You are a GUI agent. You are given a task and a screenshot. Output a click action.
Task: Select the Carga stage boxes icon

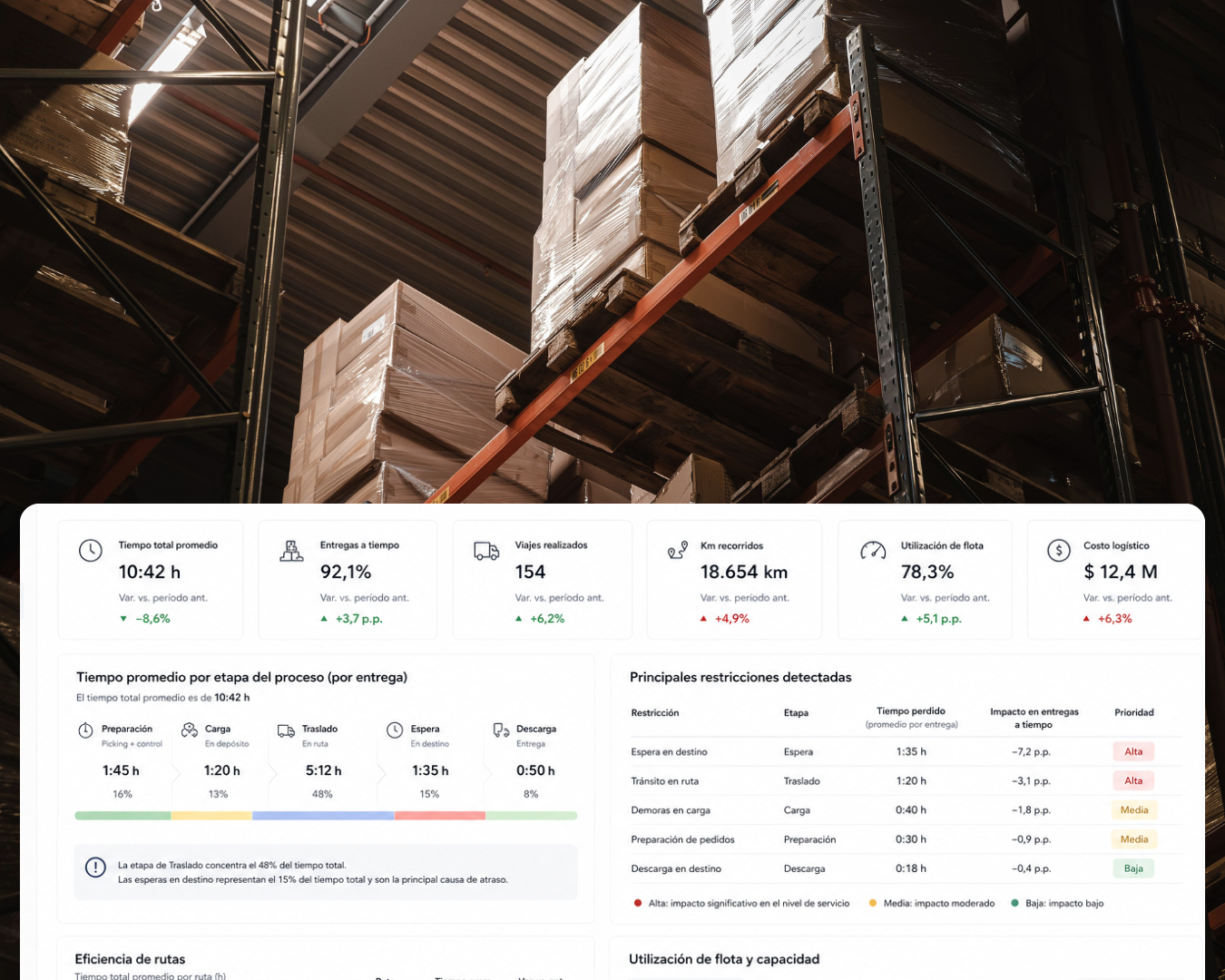tap(190, 730)
